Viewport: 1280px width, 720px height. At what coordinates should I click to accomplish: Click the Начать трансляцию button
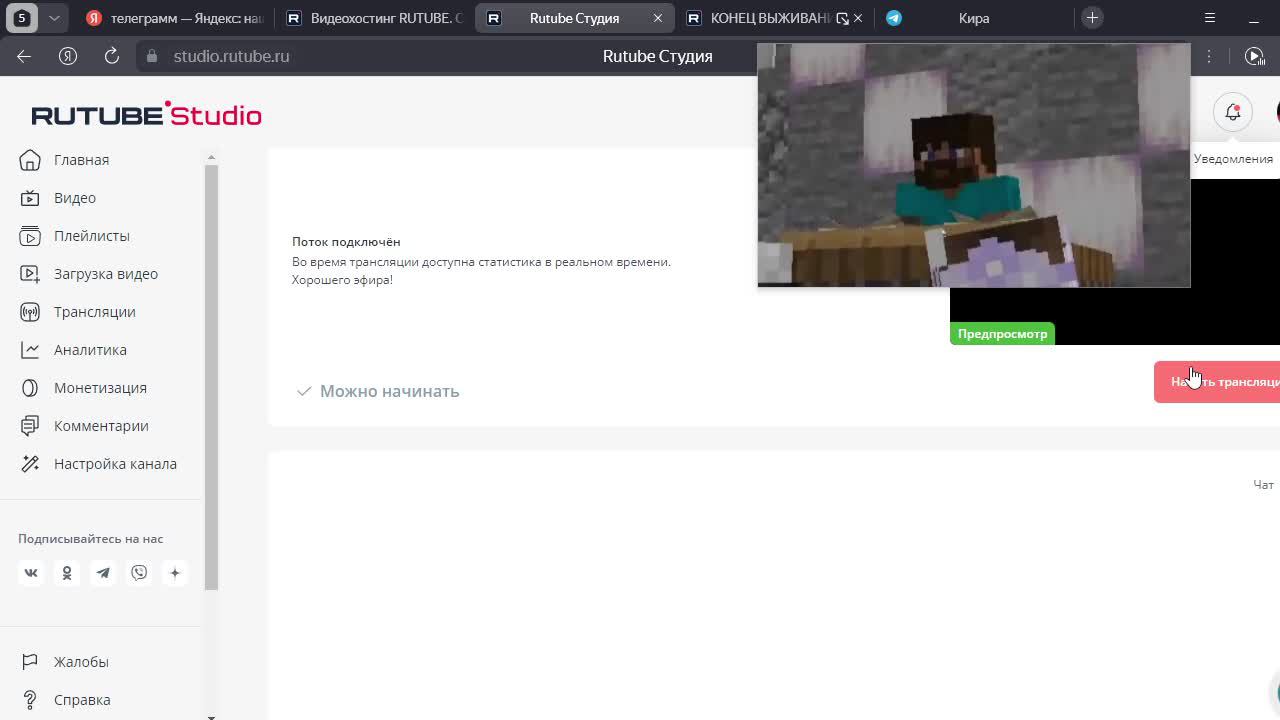click(x=1217, y=382)
